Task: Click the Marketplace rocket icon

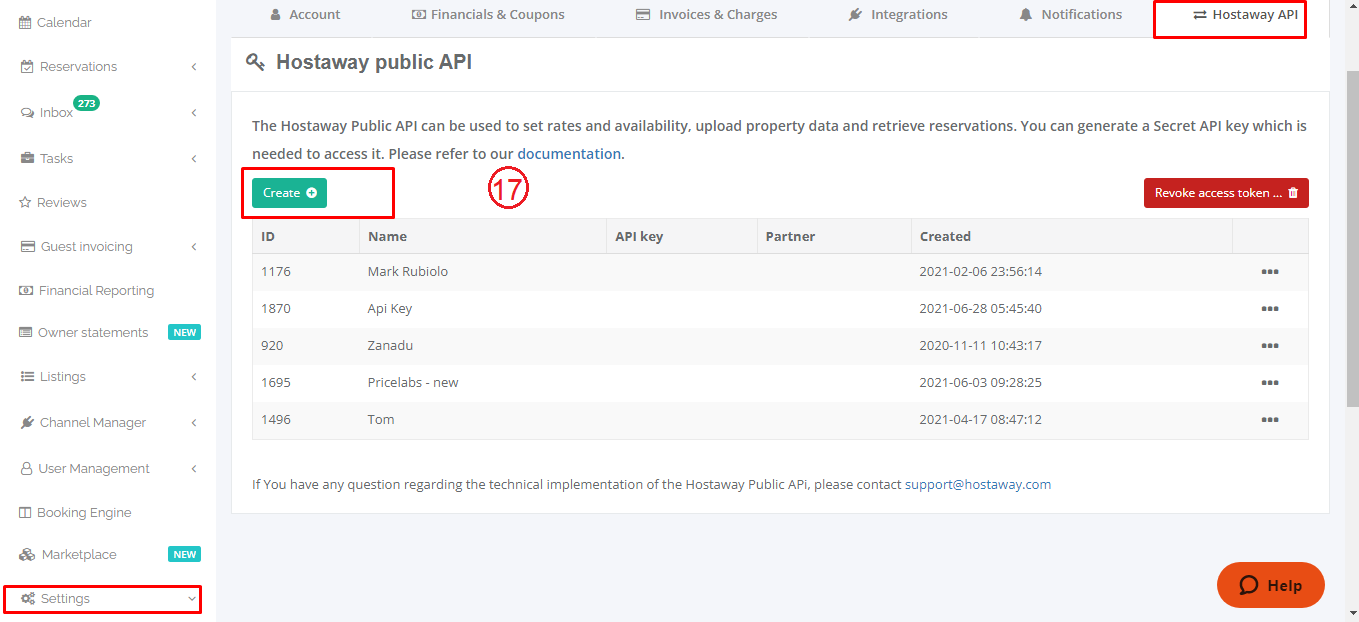Action: pos(27,554)
